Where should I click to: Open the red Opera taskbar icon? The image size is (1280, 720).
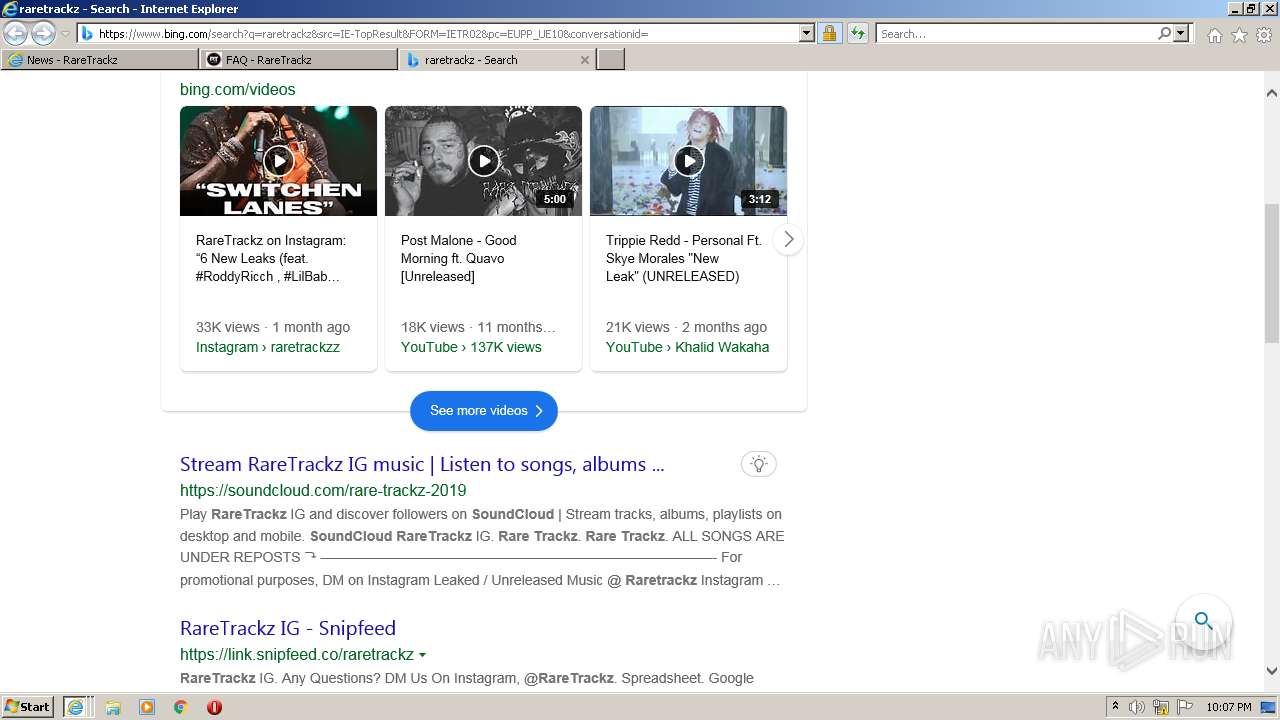[214, 707]
